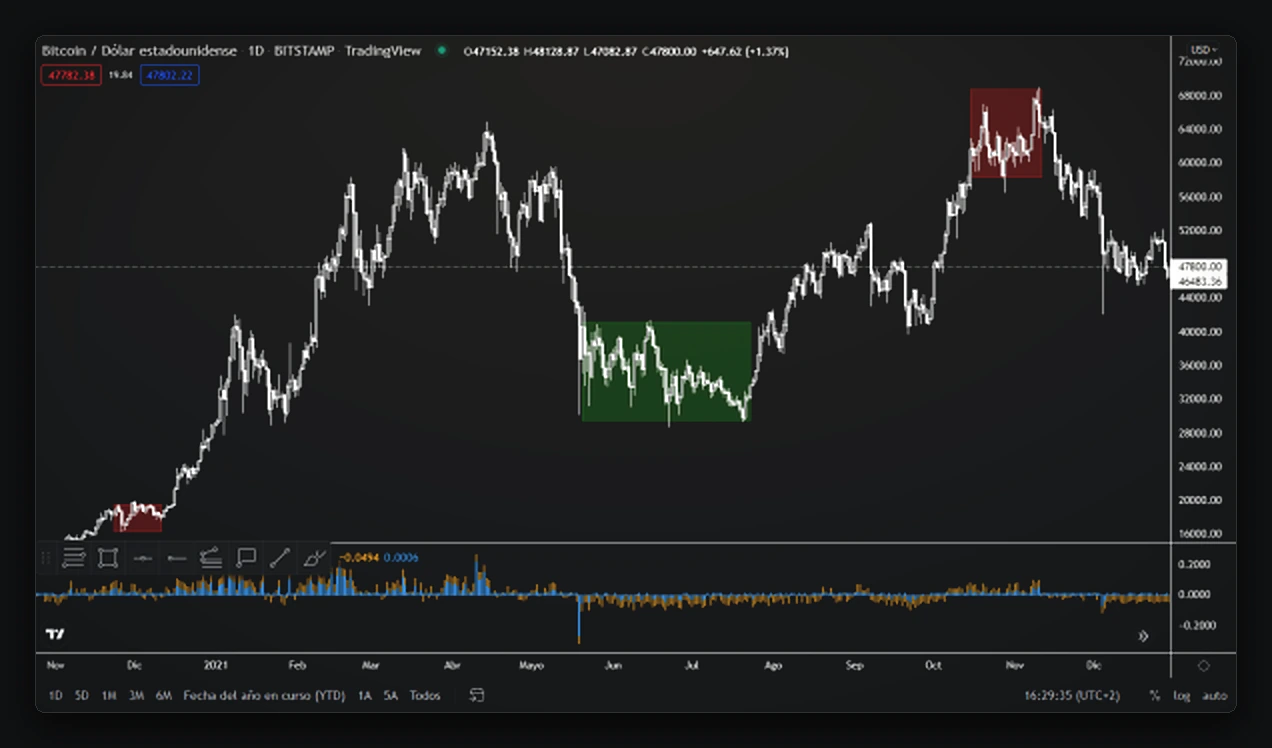Open the USD currency dropdown
The image size is (1272, 748).
[x=1204, y=50]
